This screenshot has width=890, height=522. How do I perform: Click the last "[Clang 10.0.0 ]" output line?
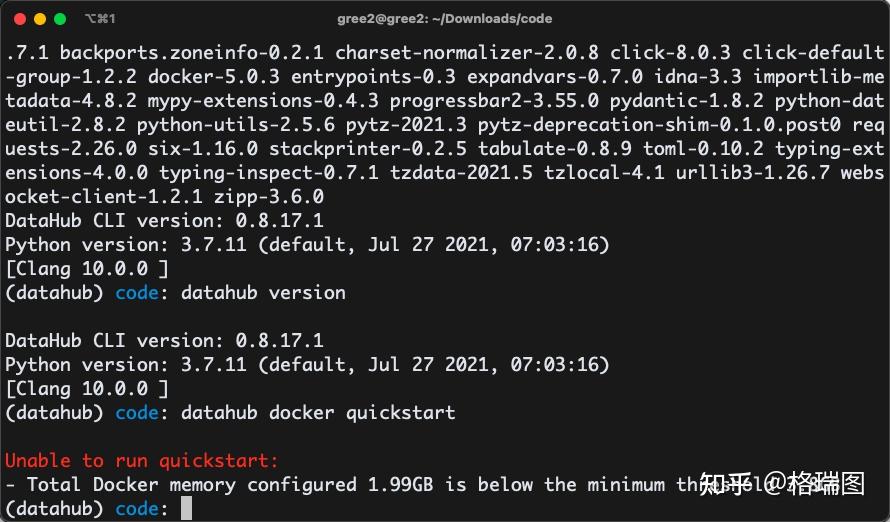(x=87, y=389)
